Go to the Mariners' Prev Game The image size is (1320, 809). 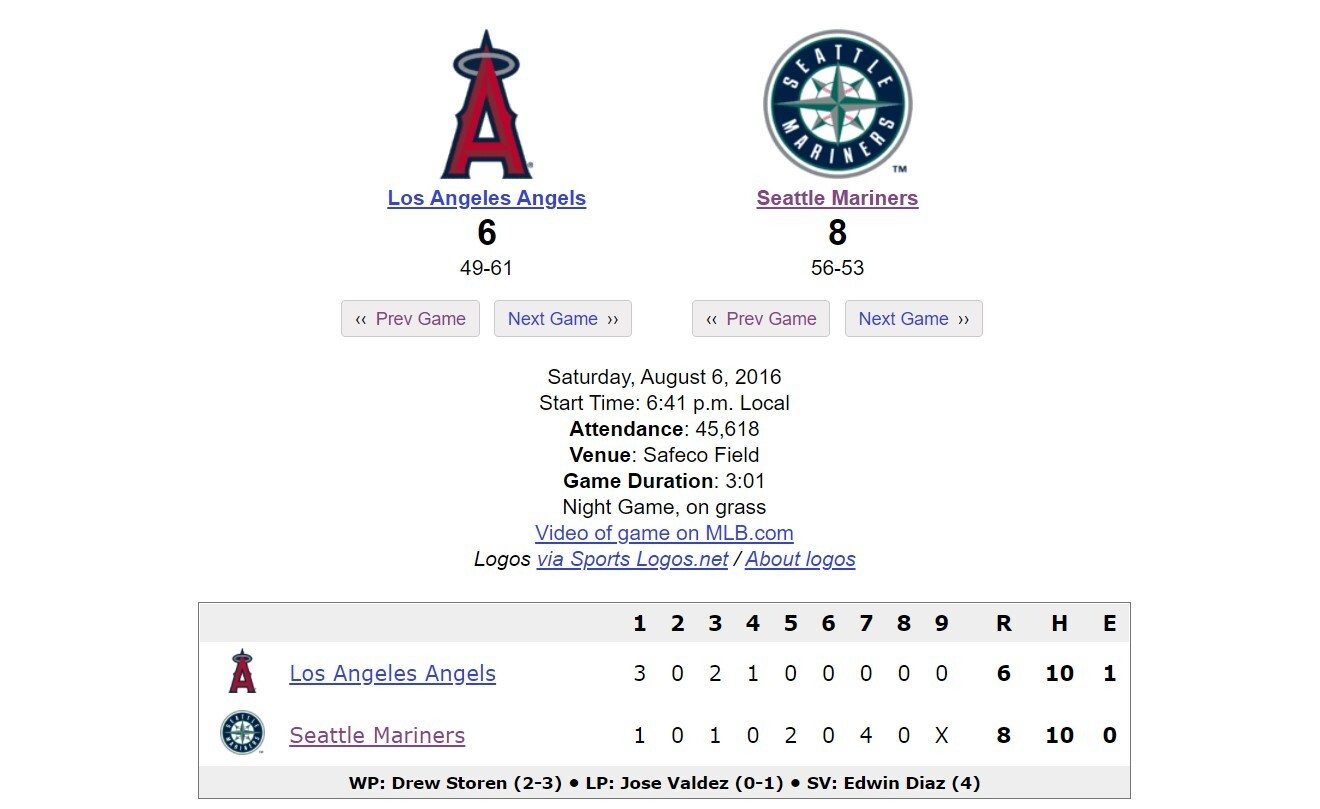761,319
